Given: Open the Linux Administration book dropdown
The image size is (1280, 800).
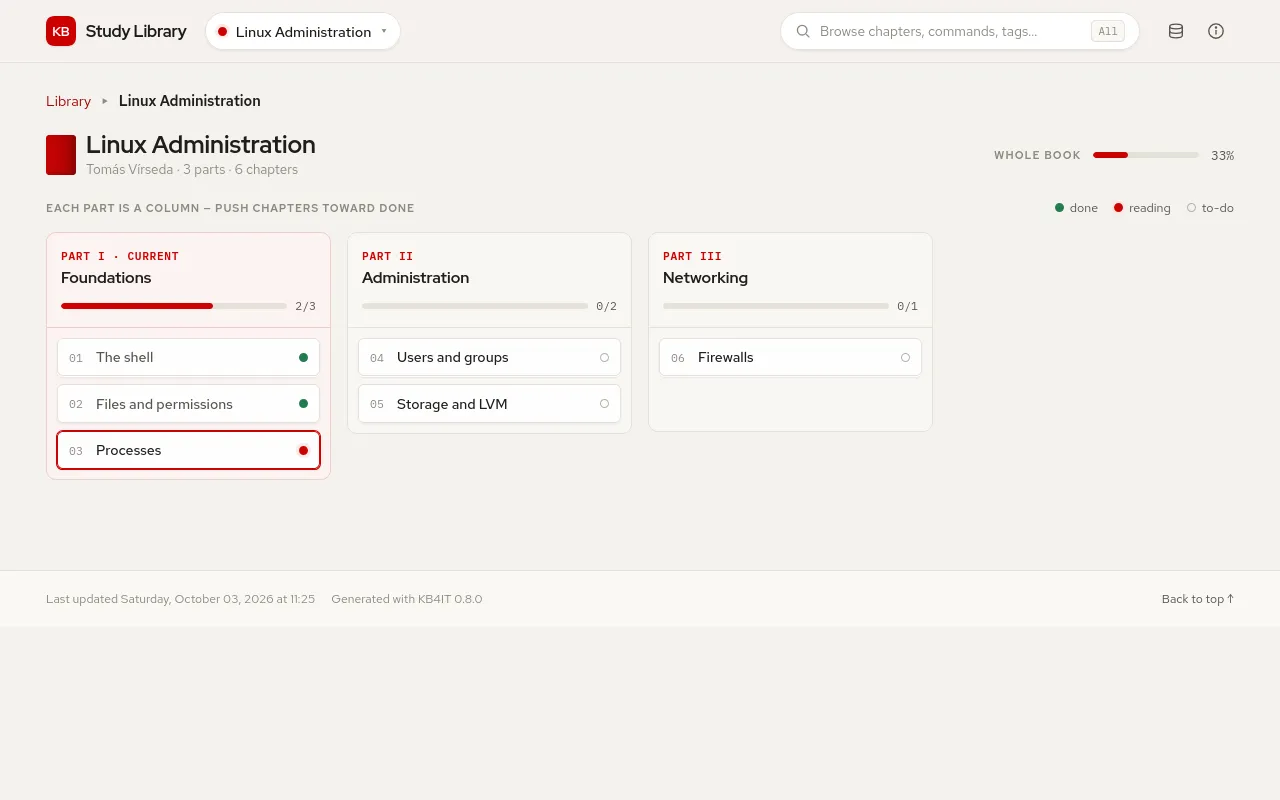Looking at the screenshot, I should pos(303,31).
